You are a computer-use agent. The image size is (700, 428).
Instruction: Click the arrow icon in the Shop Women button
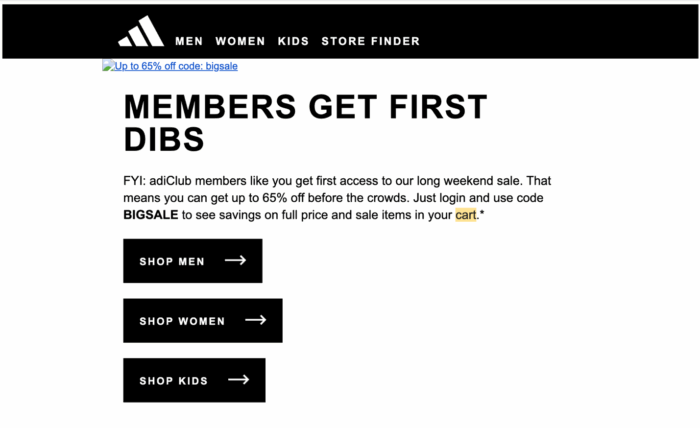pyautogui.click(x=256, y=321)
